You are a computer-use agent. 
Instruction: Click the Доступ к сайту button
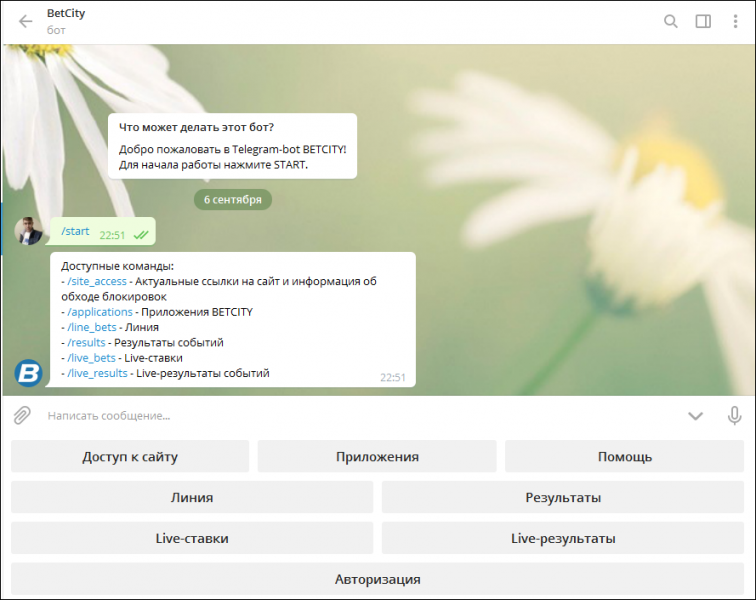[130, 456]
